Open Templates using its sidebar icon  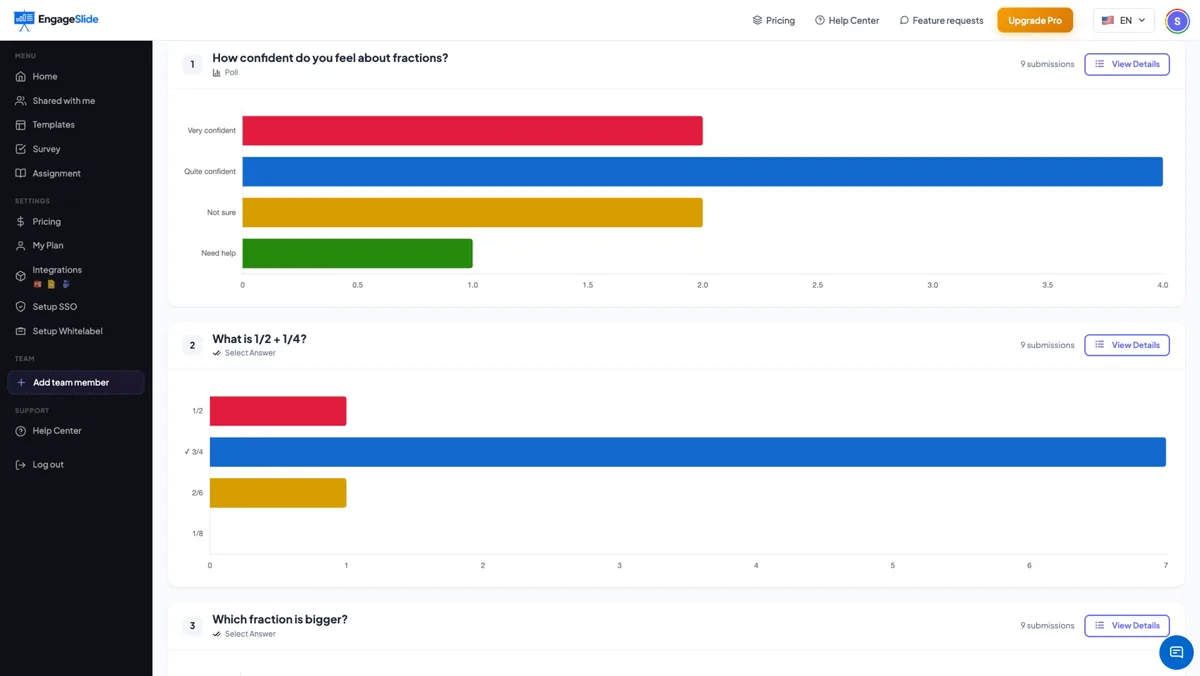tap(21, 125)
